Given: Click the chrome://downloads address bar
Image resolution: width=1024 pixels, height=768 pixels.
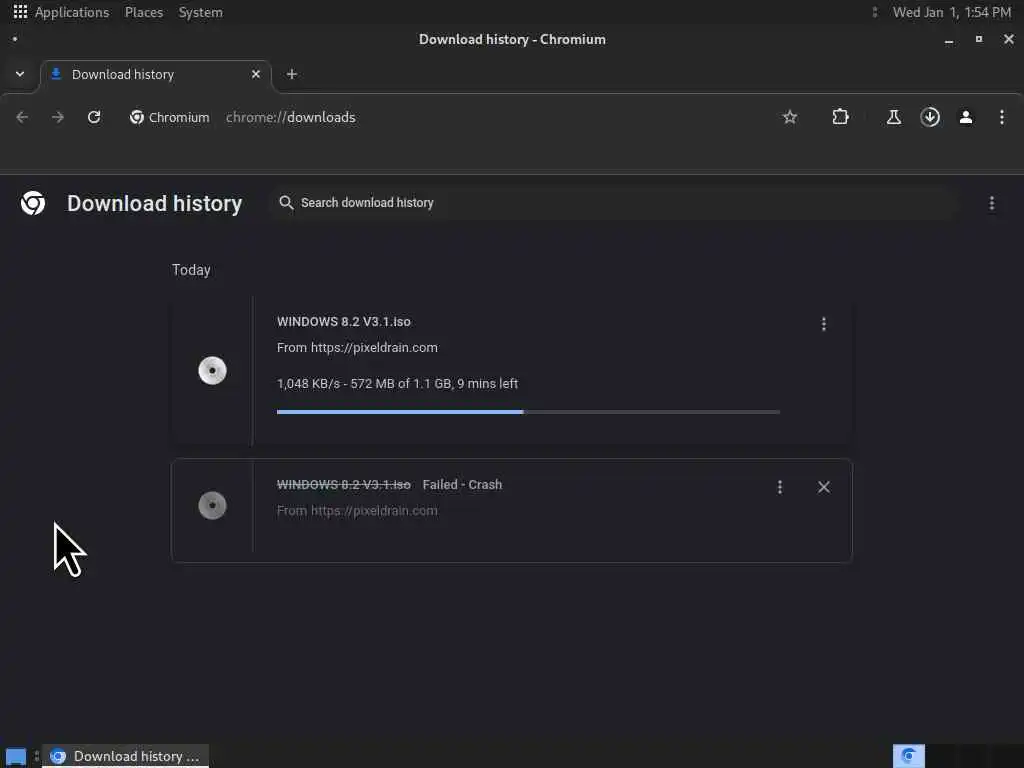Looking at the screenshot, I should 291,117.
